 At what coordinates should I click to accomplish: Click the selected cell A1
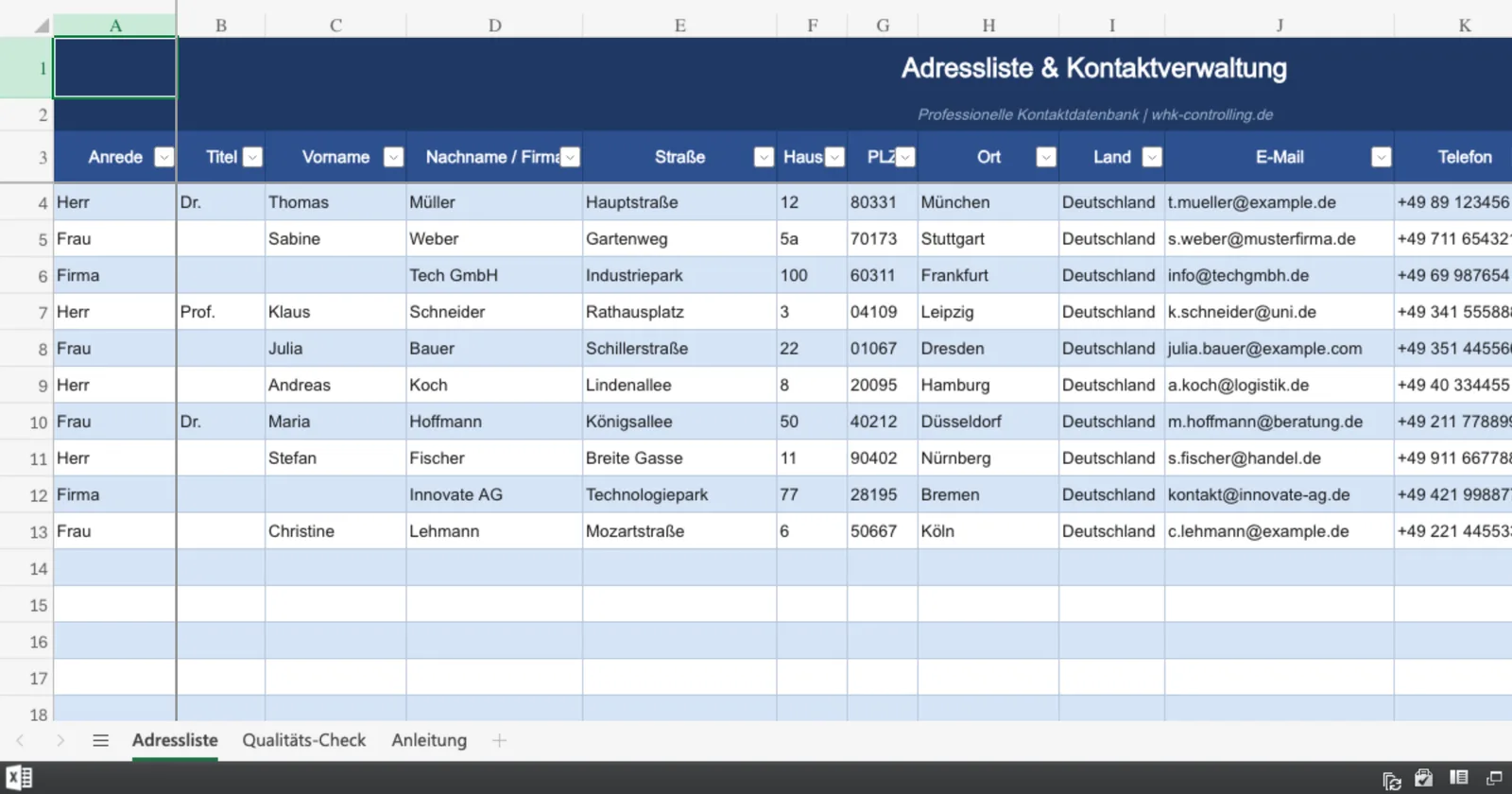pyautogui.click(x=115, y=67)
